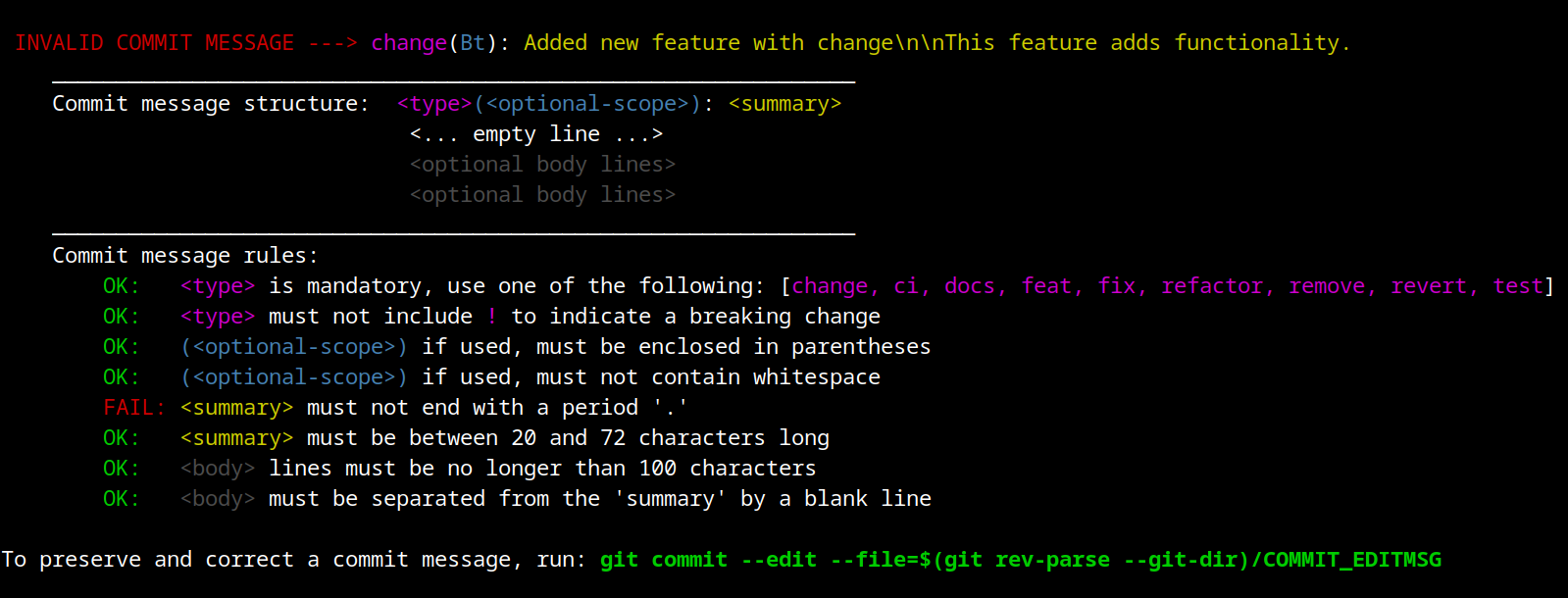
Task: Click the Commit message structure heading
Action: click(211, 104)
